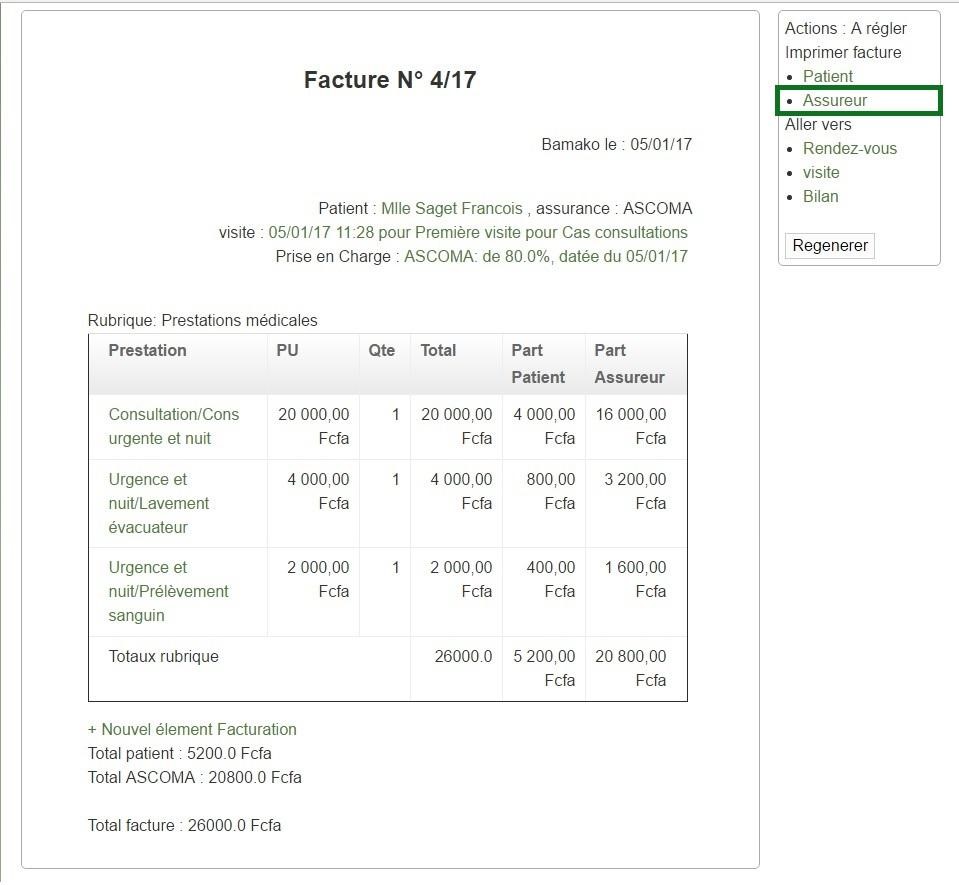This screenshot has width=959, height=885.
Task: Select the 16 000,00 Fcfa insurer cell
Action: tap(636, 426)
